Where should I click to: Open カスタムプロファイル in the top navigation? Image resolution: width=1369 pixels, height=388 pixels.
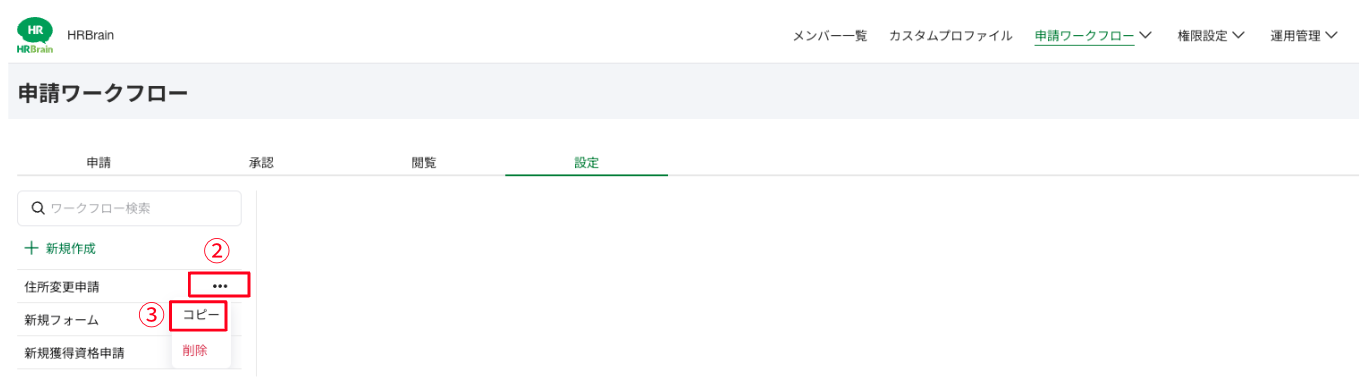tap(951, 36)
